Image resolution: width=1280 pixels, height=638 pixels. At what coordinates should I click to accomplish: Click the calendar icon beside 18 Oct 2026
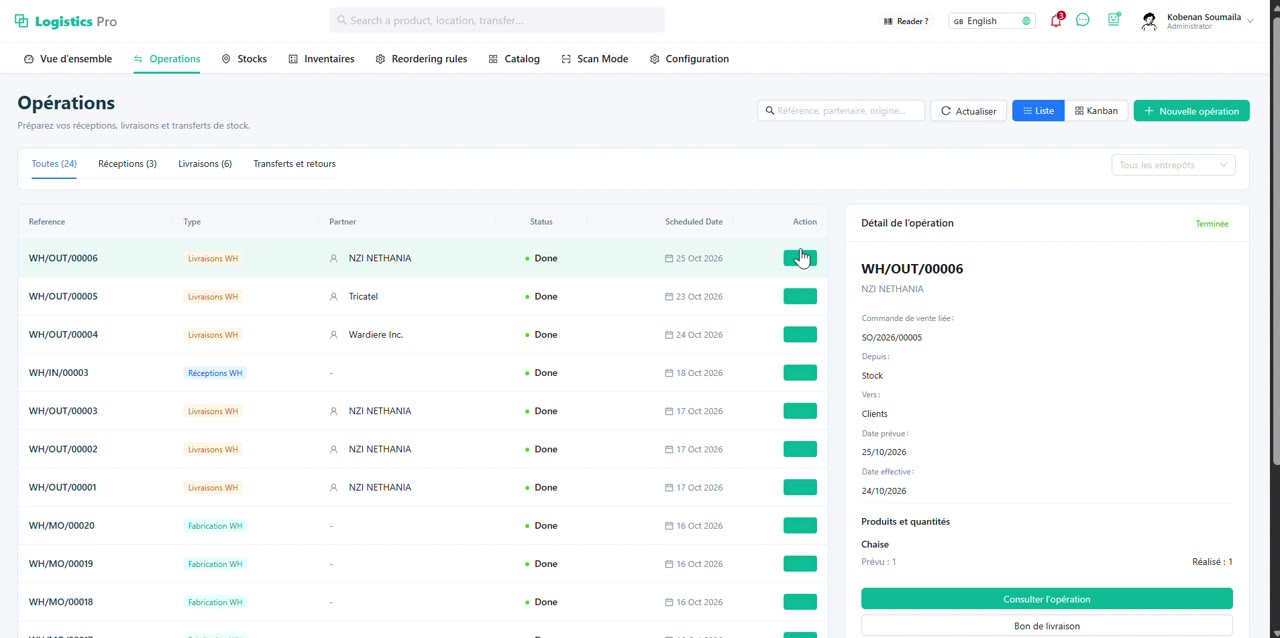(669, 373)
